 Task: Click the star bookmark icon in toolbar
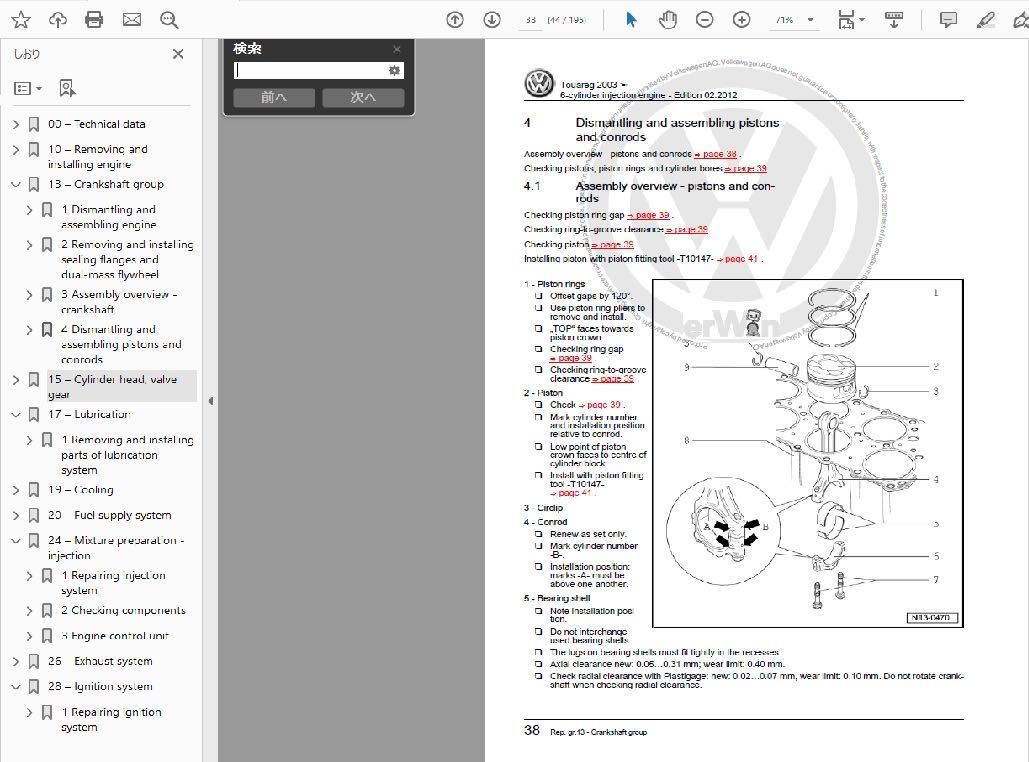[x=21, y=20]
